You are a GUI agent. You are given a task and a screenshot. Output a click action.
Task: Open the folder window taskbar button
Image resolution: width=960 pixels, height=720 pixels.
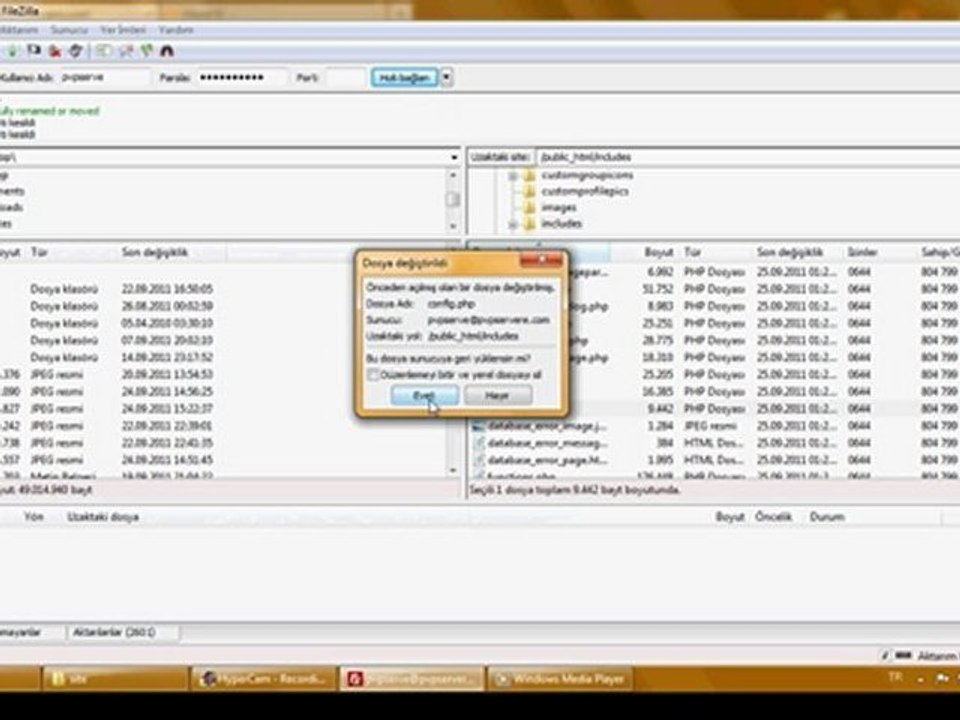click(x=115, y=679)
